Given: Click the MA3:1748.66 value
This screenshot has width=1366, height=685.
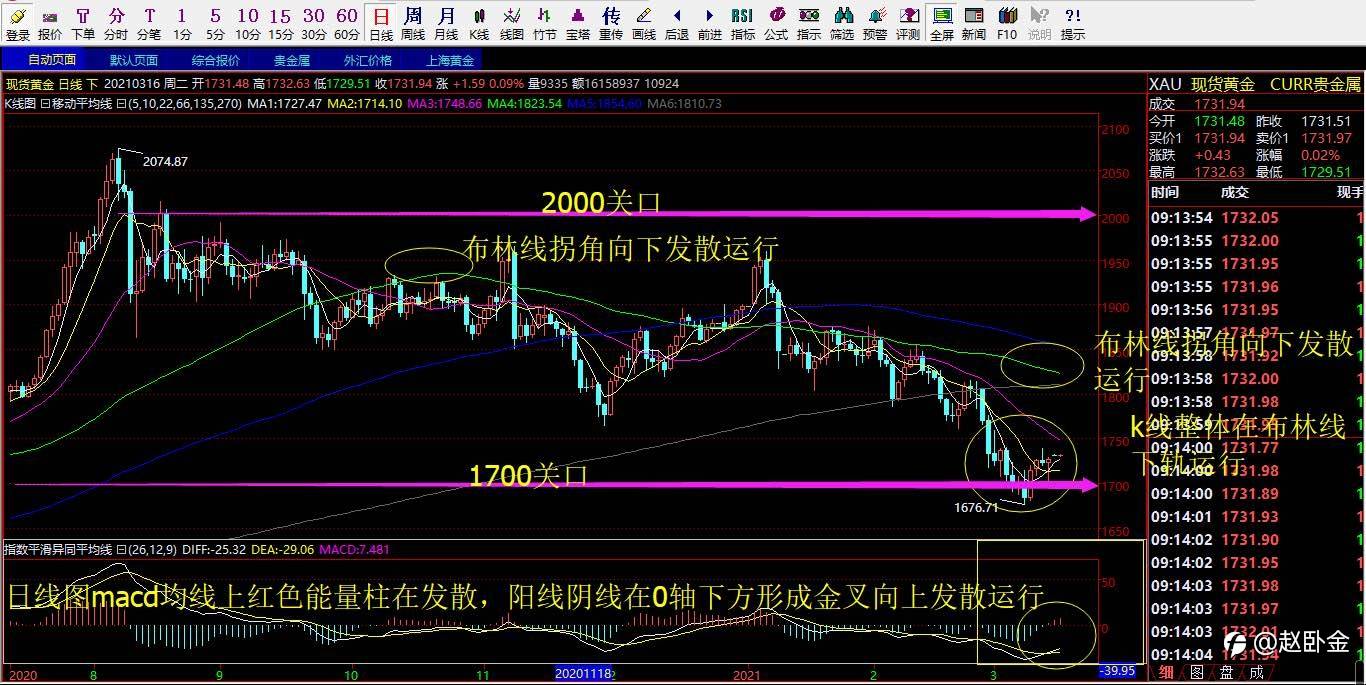Looking at the screenshot, I should click(445, 103).
